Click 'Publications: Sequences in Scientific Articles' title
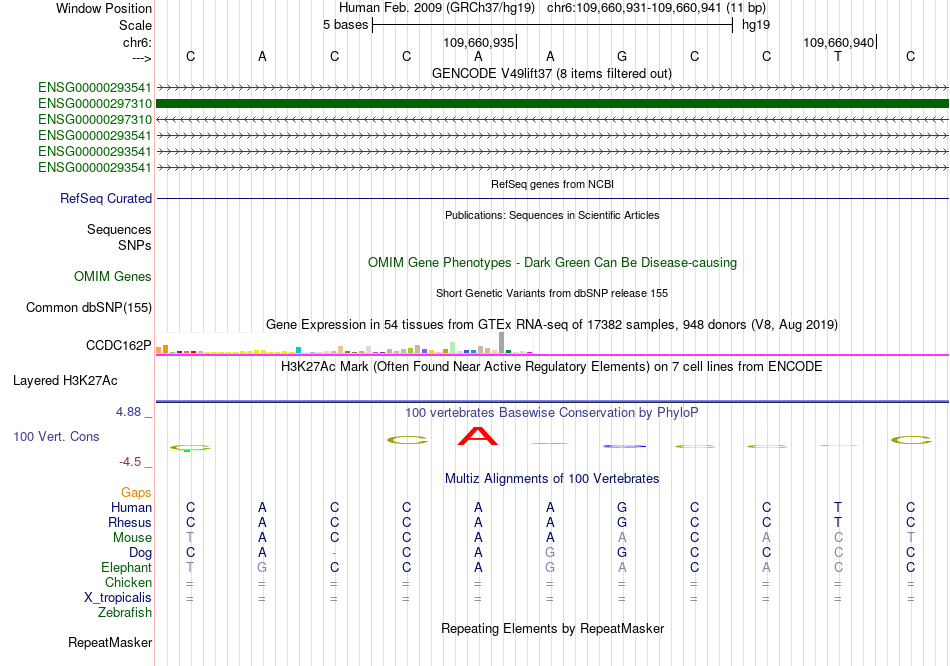950x666 pixels. point(552,215)
